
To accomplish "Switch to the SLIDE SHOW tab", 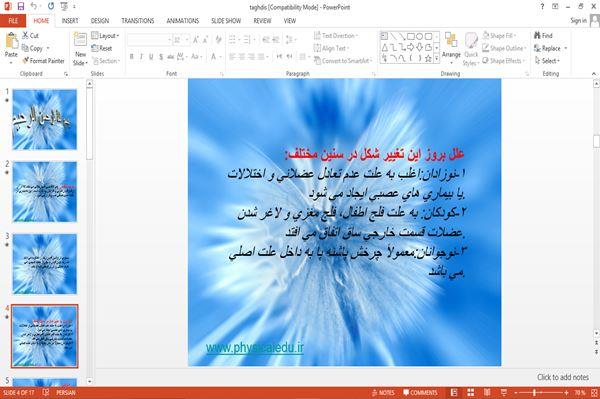I will (x=226, y=21).
